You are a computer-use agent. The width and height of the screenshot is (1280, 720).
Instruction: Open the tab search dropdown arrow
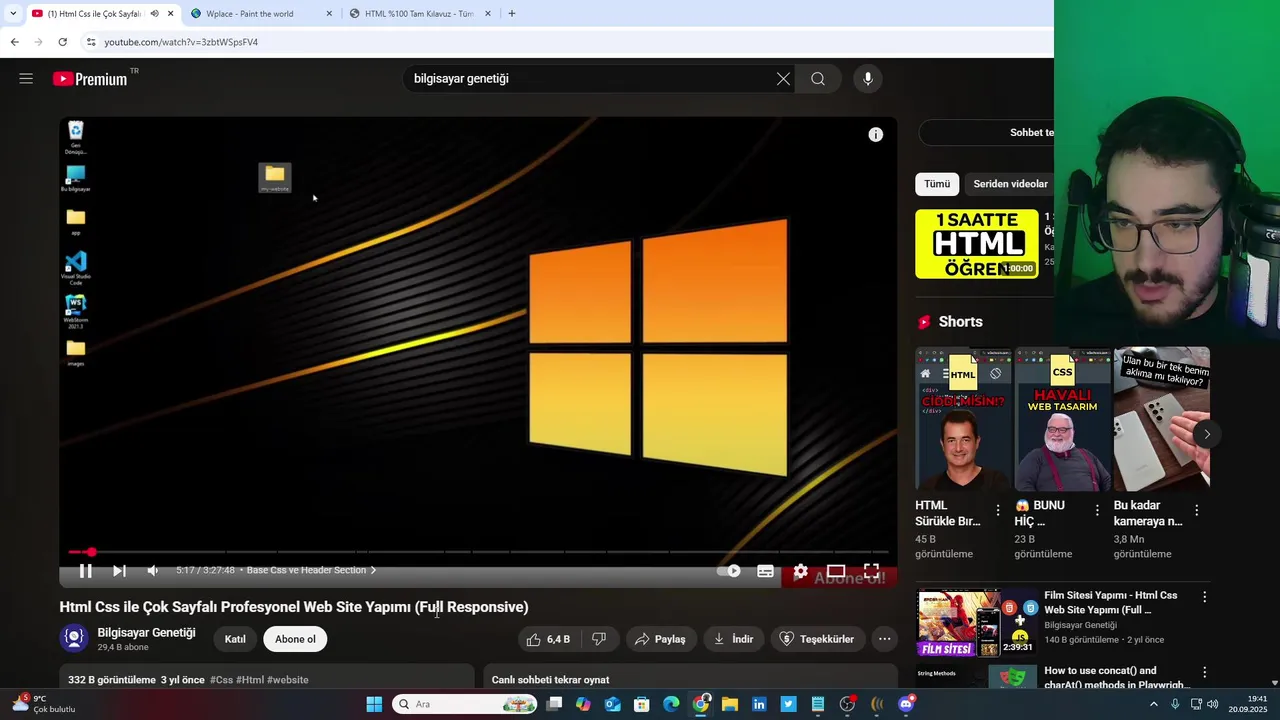(13, 14)
